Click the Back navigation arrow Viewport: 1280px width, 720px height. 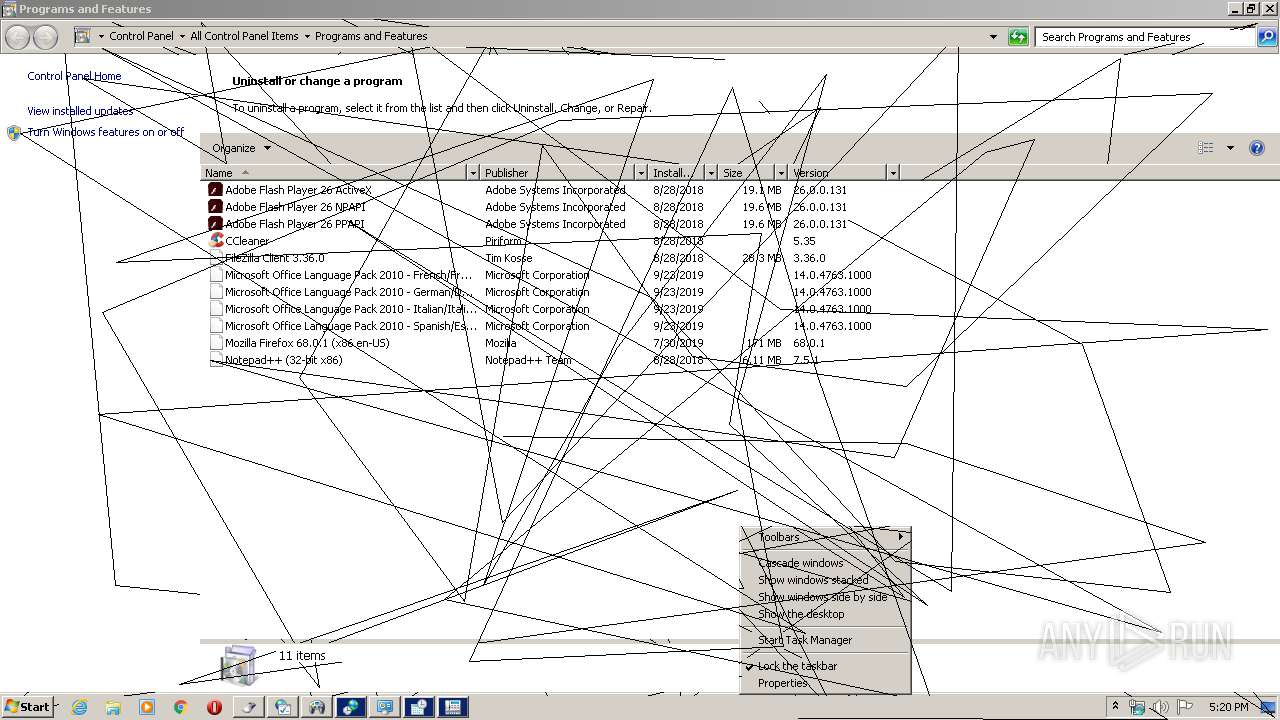coord(17,37)
